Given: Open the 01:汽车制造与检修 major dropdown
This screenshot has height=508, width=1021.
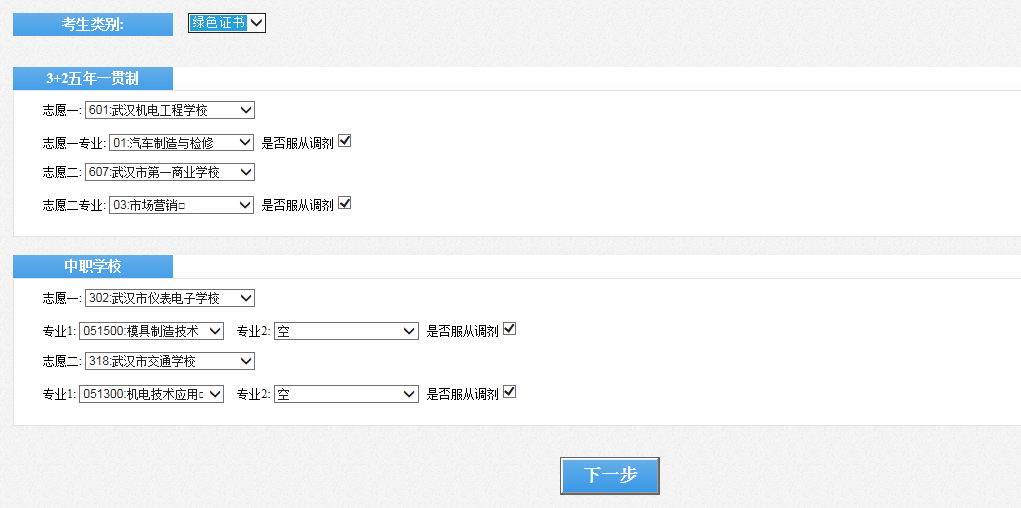Looking at the screenshot, I should (180, 143).
